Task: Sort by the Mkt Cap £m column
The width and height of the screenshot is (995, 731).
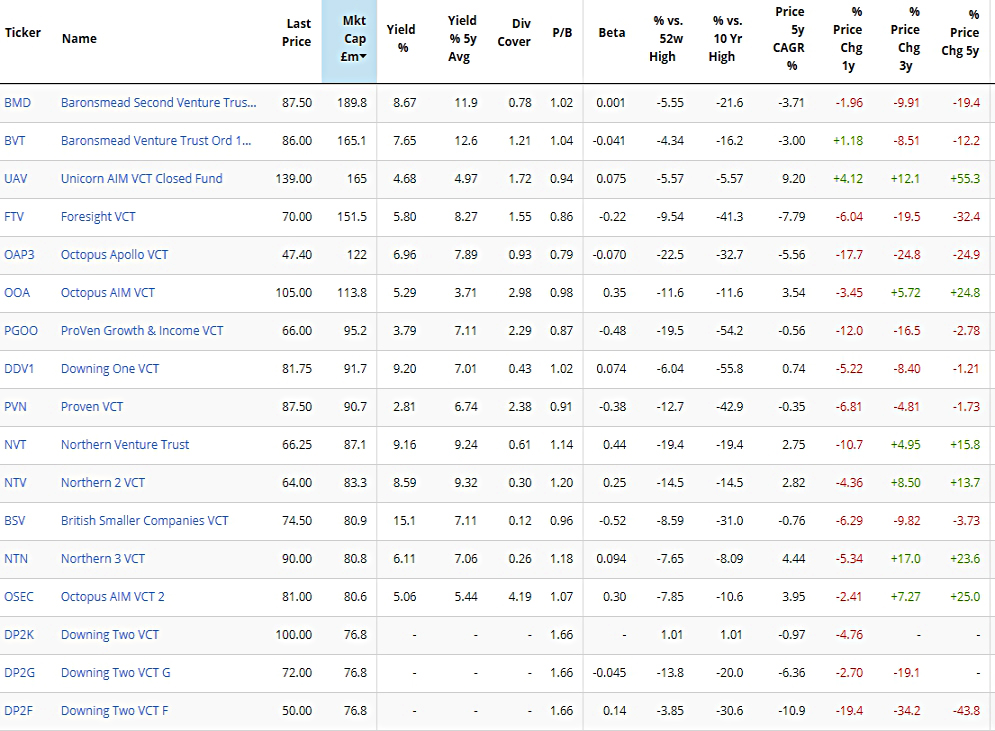Action: [353, 39]
